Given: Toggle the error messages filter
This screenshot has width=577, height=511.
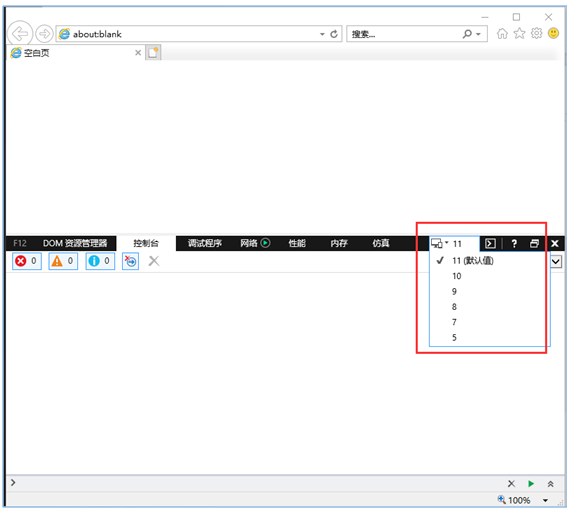Looking at the screenshot, I should (26, 261).
